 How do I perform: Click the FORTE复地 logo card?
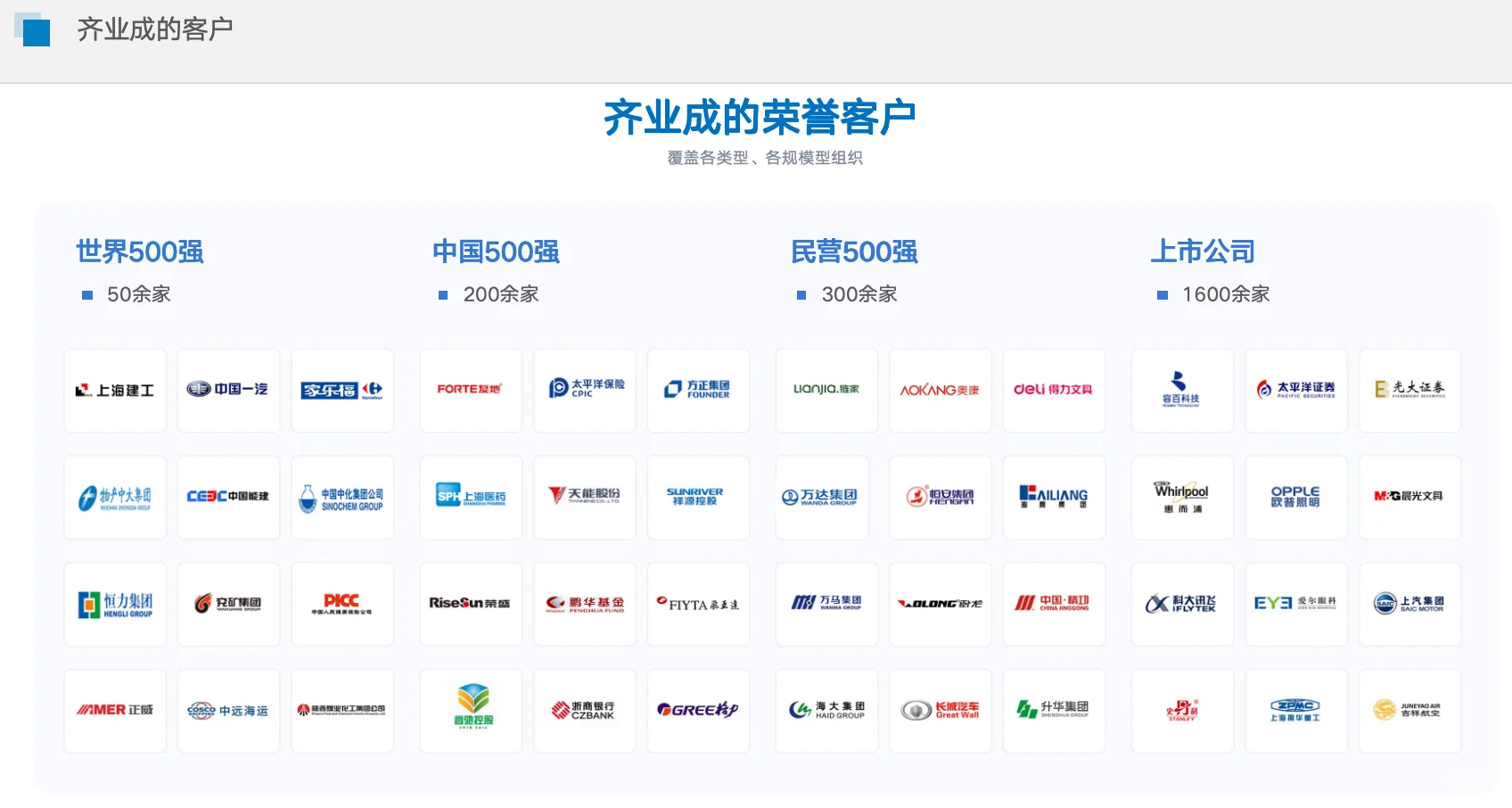(x=471, y=391)
